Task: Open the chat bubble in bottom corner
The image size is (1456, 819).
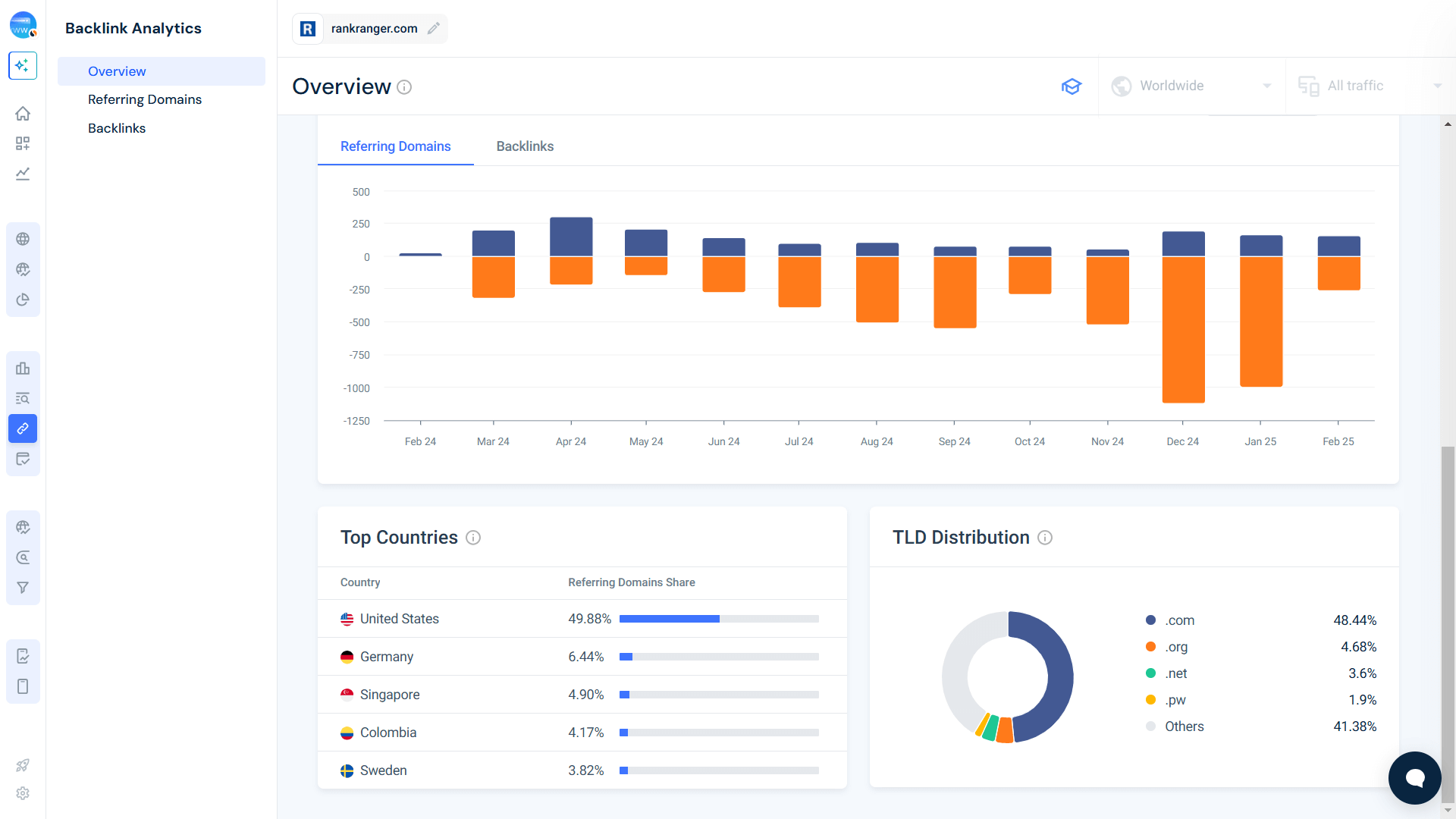Action: point(1414,778)
